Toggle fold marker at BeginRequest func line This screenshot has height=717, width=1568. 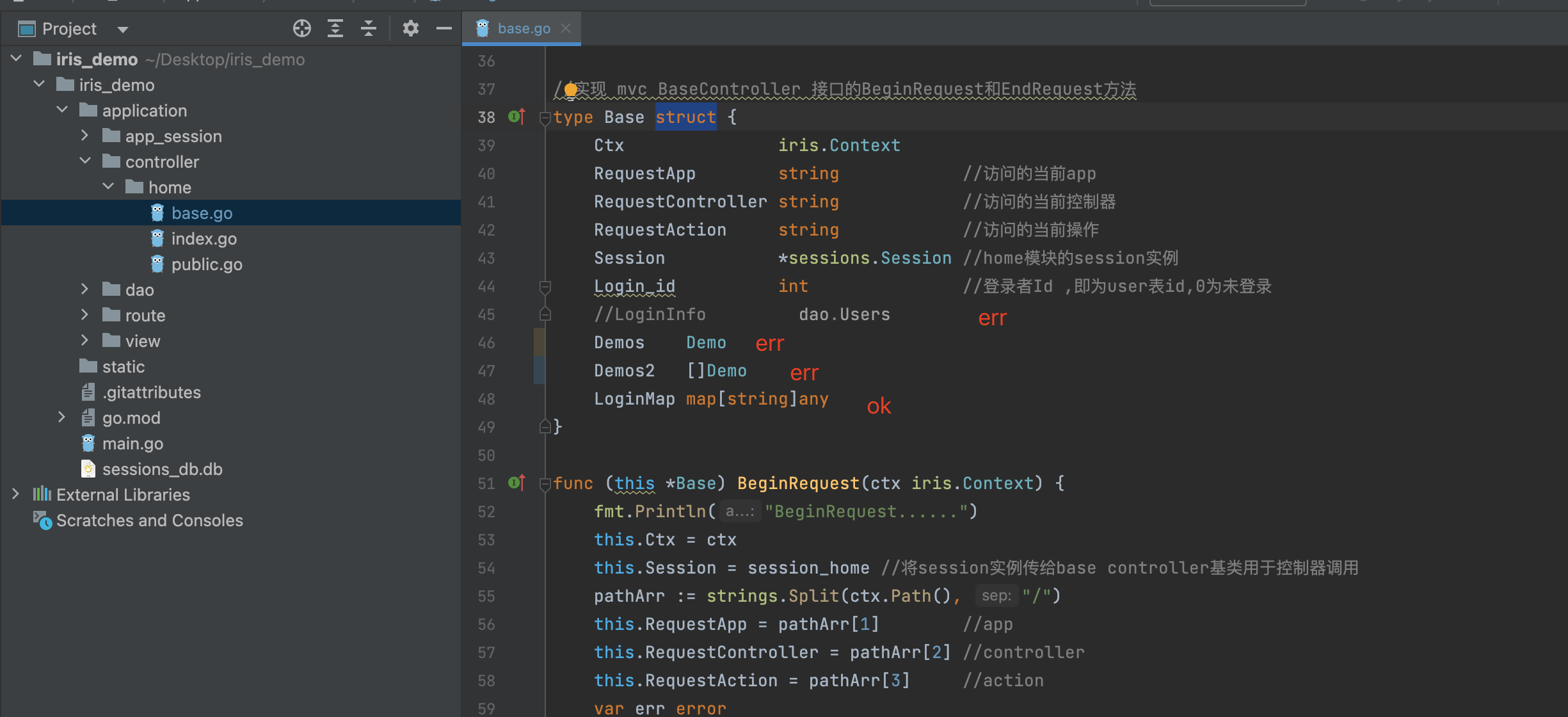(x=545, y=484)
